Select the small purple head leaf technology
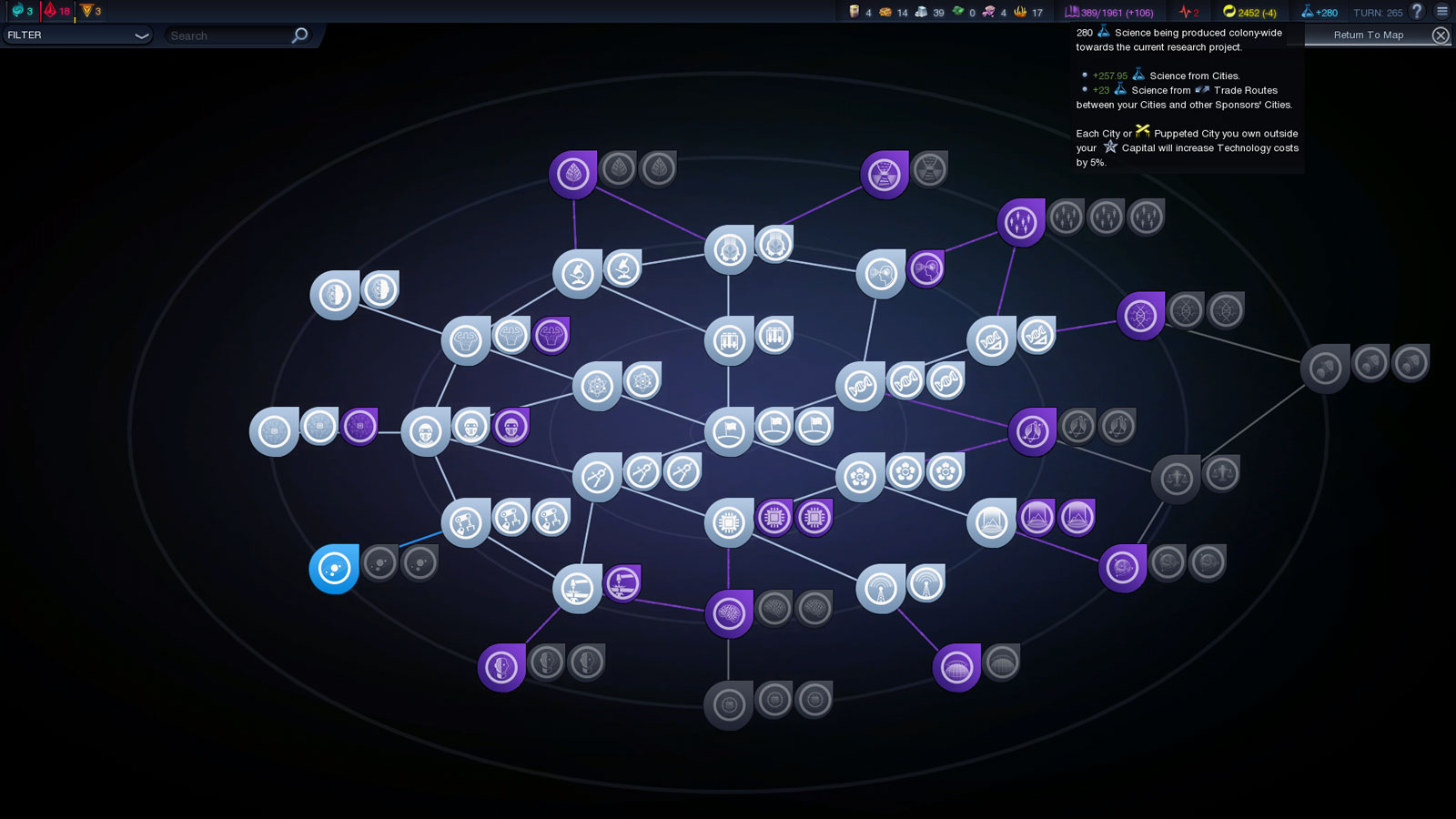 tap(926, 268)
